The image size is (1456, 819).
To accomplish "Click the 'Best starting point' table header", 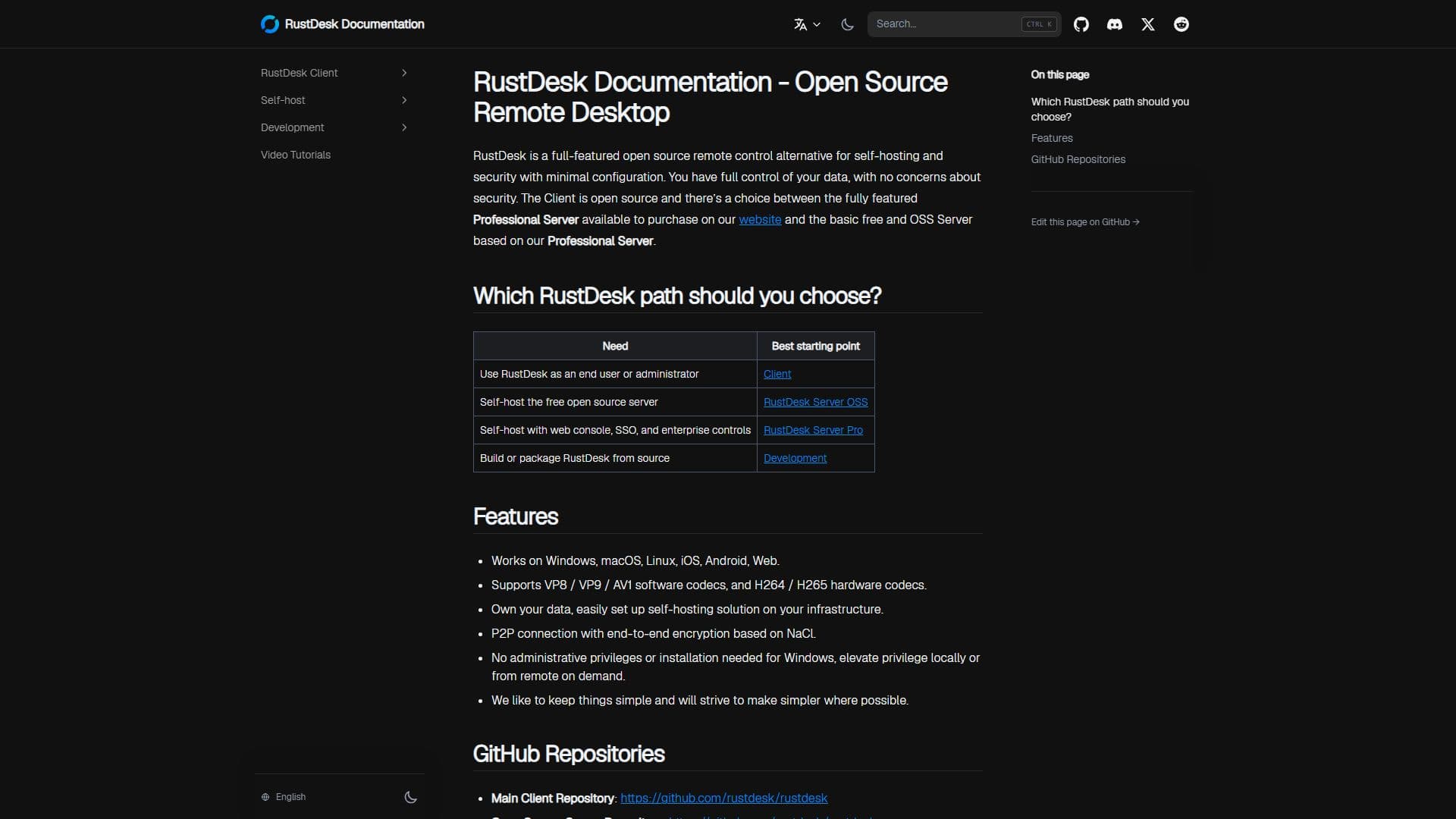I will click(x=816, y=346).
